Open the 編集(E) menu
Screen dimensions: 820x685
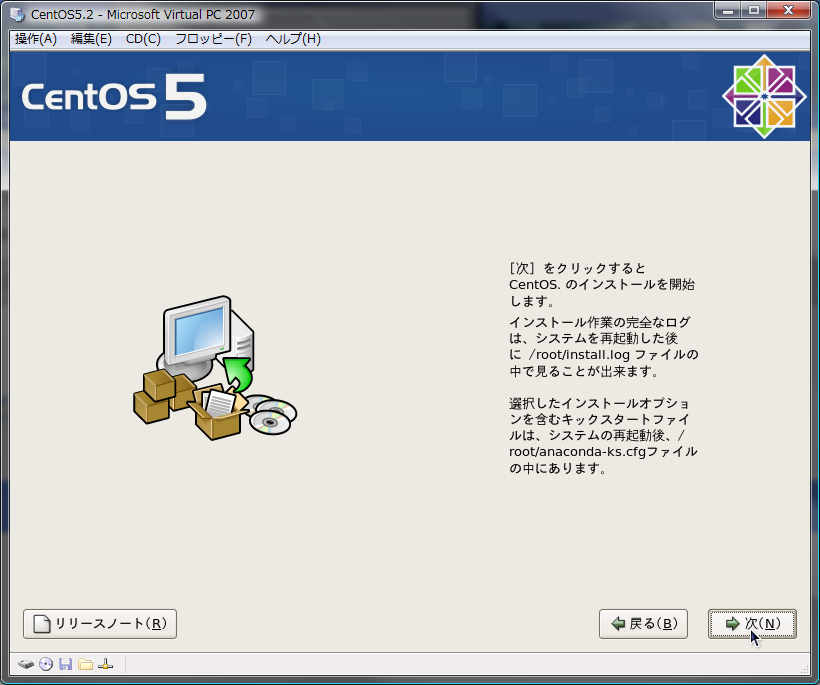[91, 39]
